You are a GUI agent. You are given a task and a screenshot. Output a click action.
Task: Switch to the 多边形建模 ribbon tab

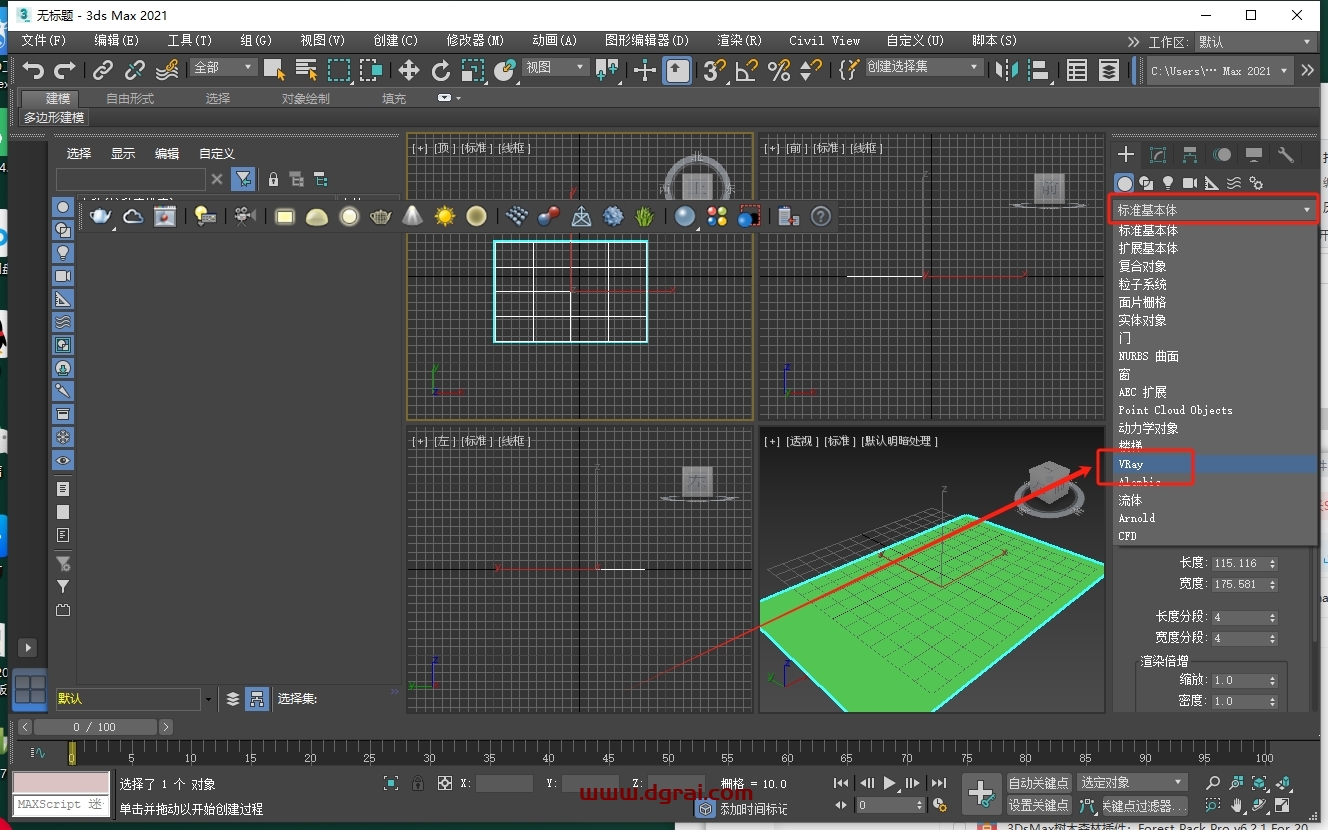pos(51,117)
